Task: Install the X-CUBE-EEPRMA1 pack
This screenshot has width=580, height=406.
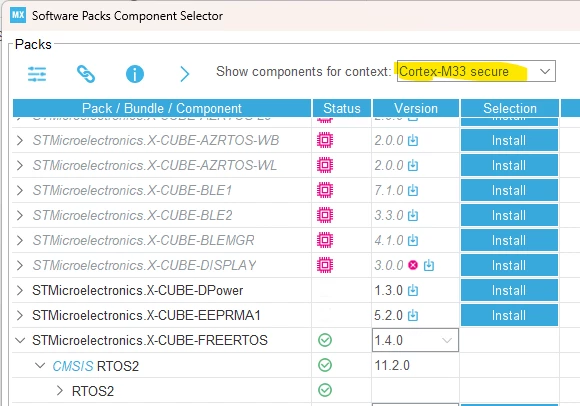Action: click(509, 315)
